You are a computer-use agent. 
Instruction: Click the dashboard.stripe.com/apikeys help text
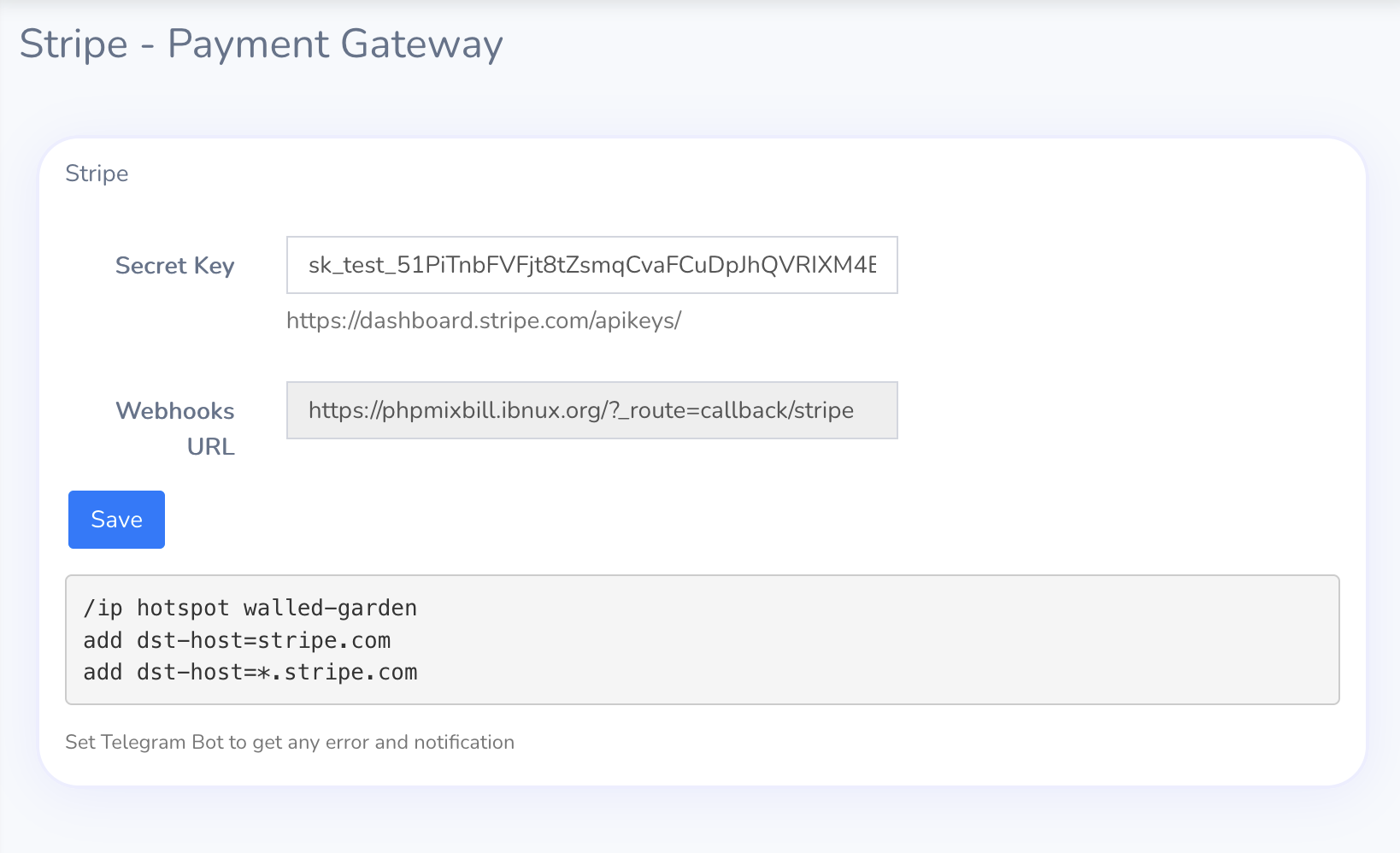483,321
